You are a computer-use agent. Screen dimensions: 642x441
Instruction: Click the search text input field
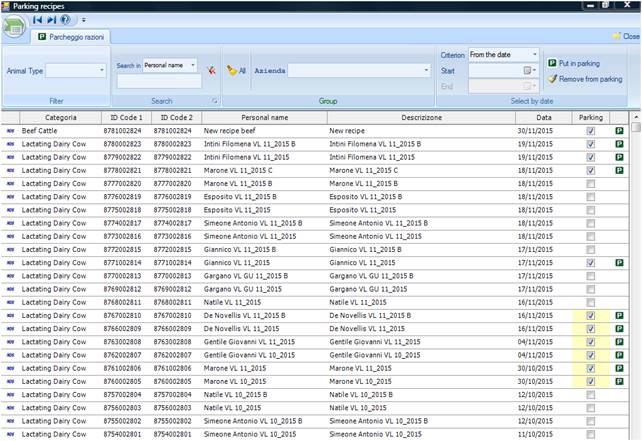[x=159, y=81]
